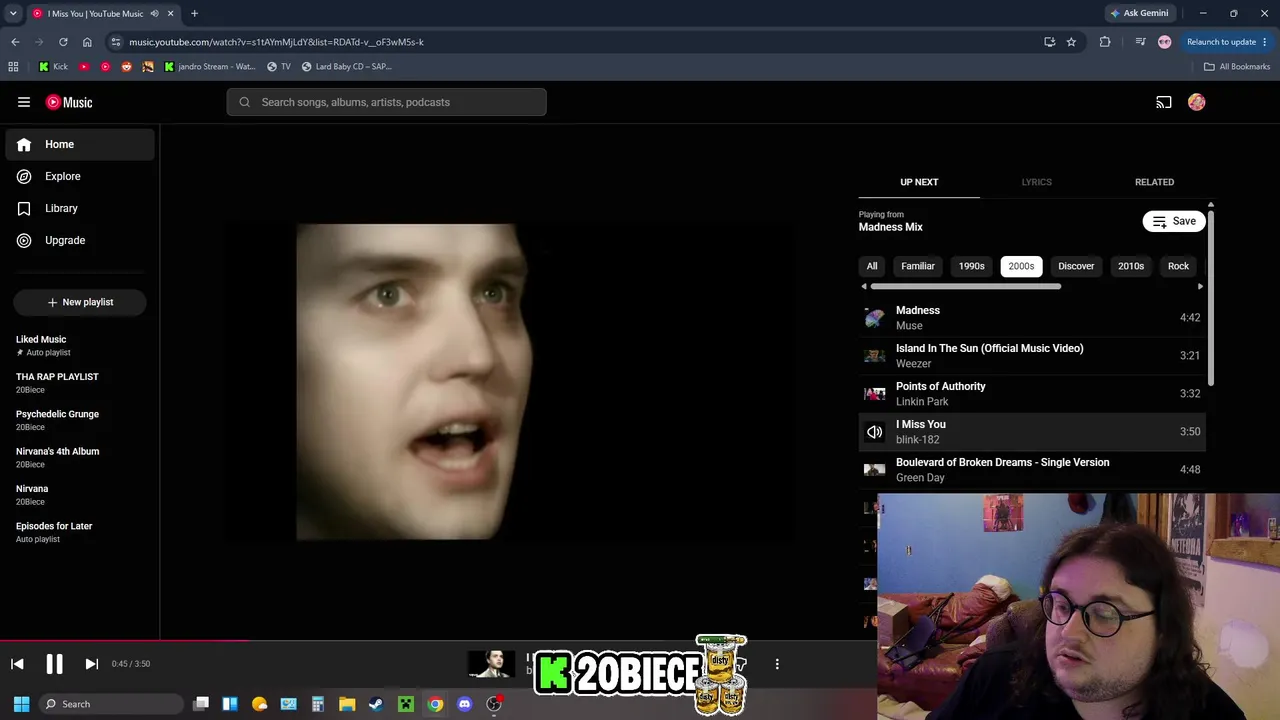The height and width of the screenshot is (720, 1280).
Task: Pause the playing song
Action: [x=54, y=664]
